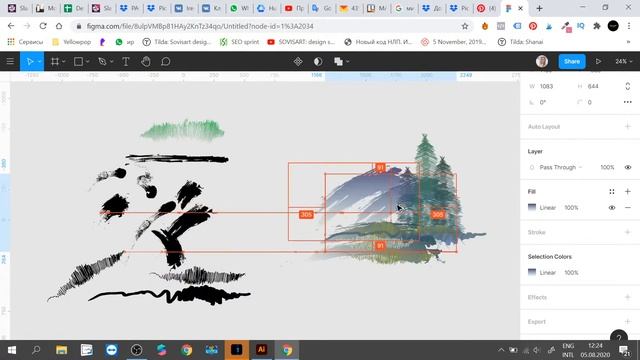Click the Boolean union icon

(x=338, y=62)
